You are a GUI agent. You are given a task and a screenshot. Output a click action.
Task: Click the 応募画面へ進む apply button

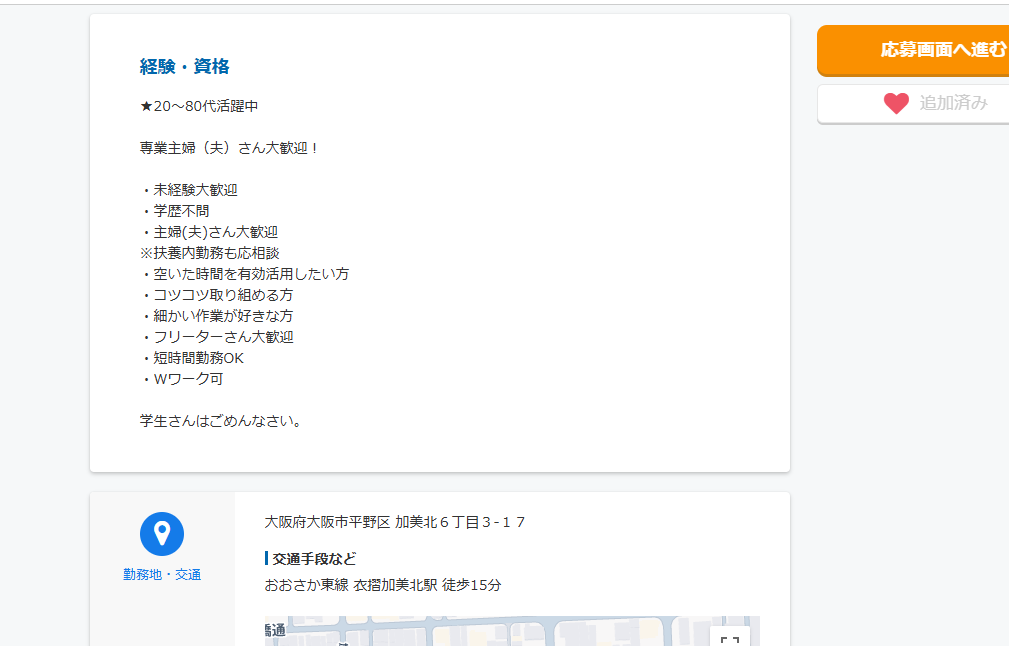coord(912,50)
